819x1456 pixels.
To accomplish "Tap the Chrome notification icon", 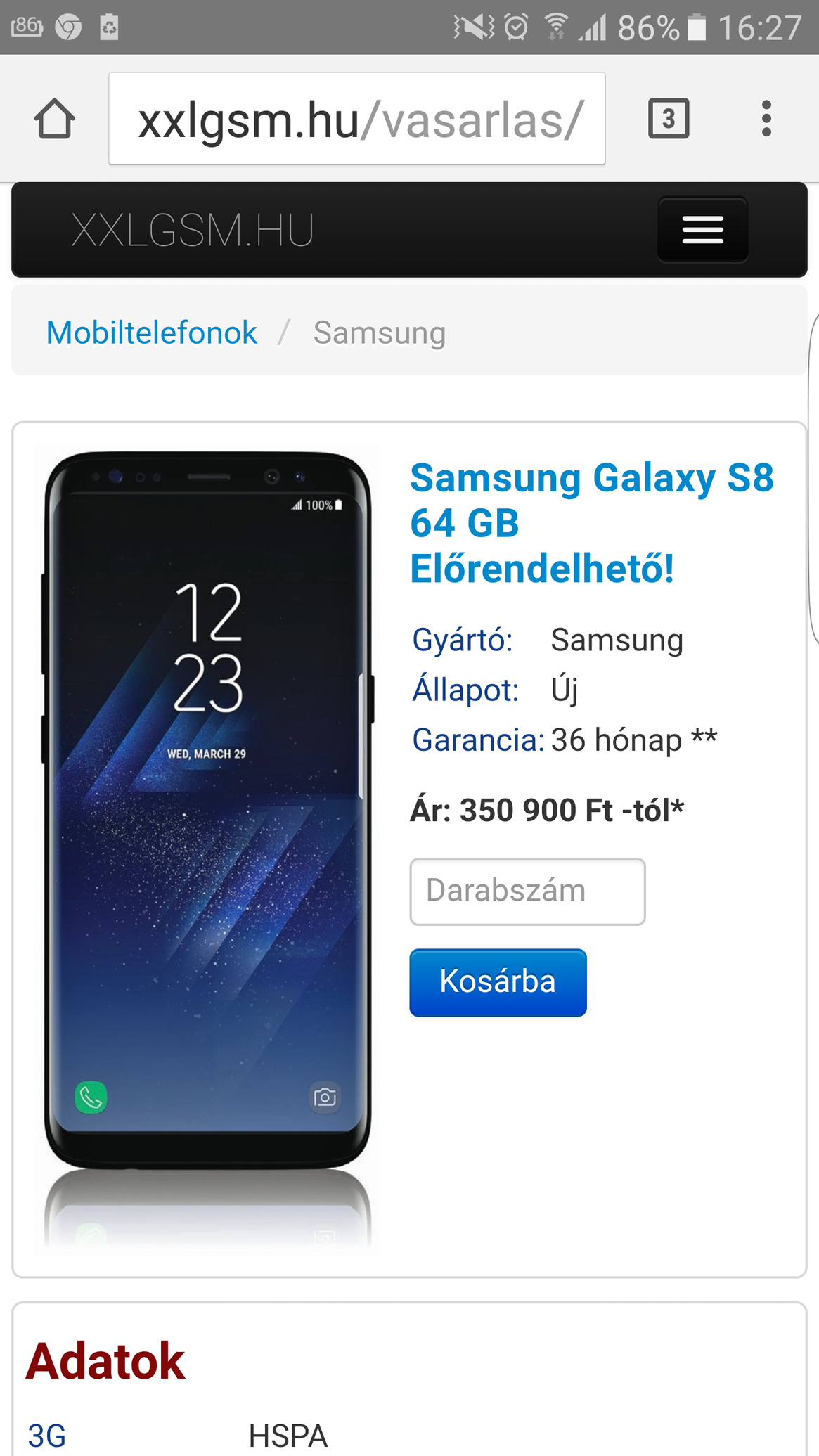I will click(x=68, y=27).
